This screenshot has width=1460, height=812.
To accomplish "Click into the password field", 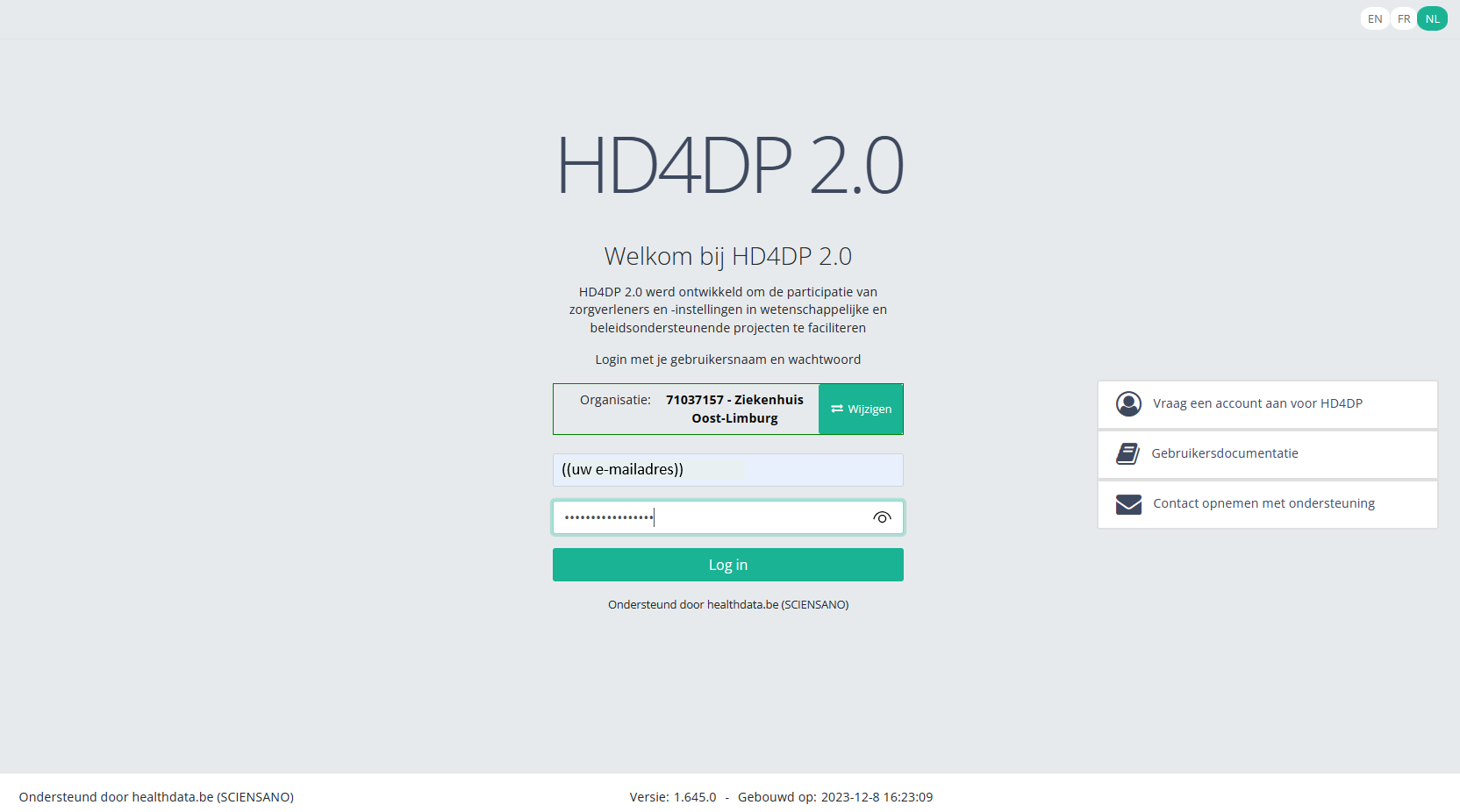I will (711, 517).
